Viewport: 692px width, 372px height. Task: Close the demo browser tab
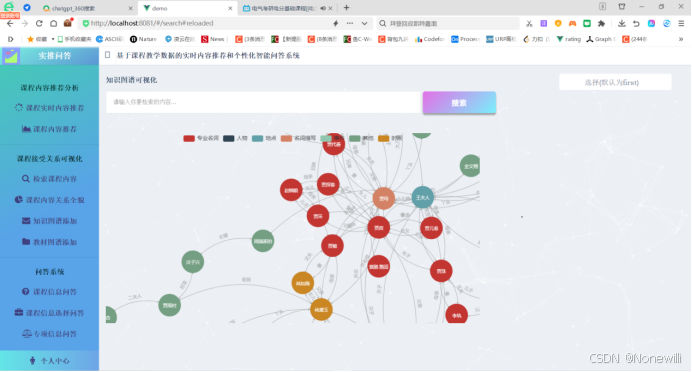pos(230,8)
